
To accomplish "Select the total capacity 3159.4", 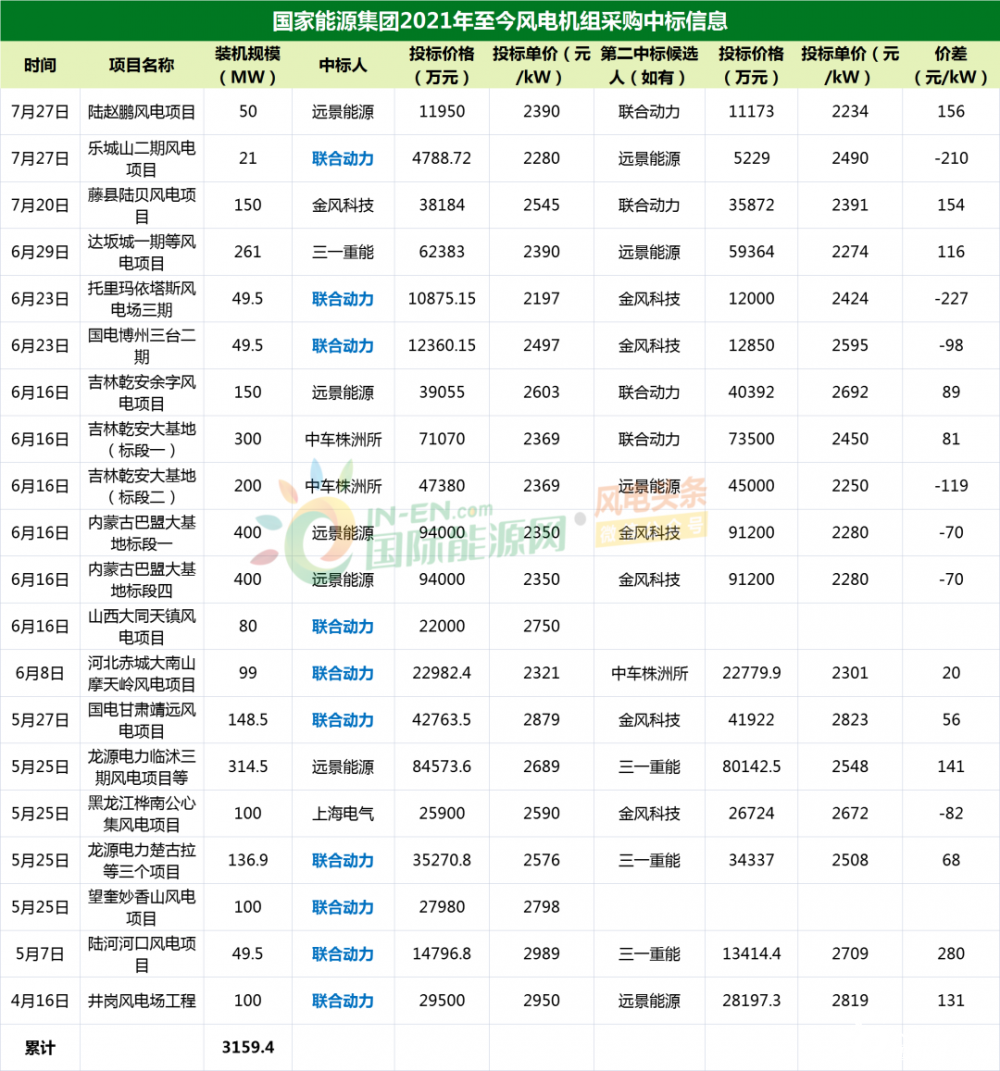I will 247,1048.
